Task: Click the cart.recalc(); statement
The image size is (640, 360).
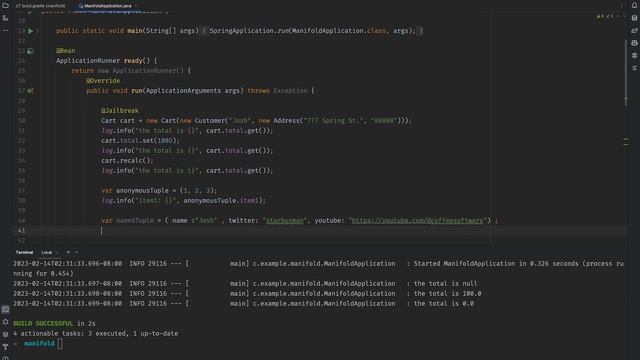Action: 127,160
